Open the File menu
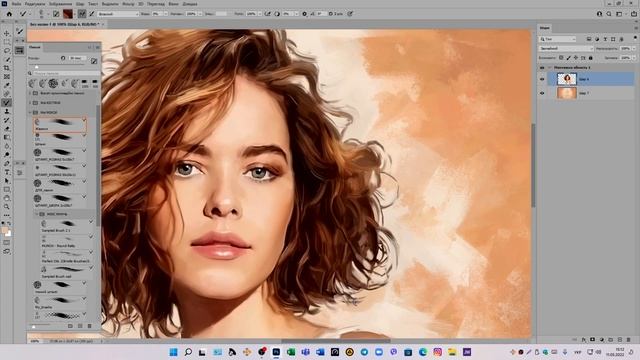This screenshot has width=640, height=360. point(16,4)
